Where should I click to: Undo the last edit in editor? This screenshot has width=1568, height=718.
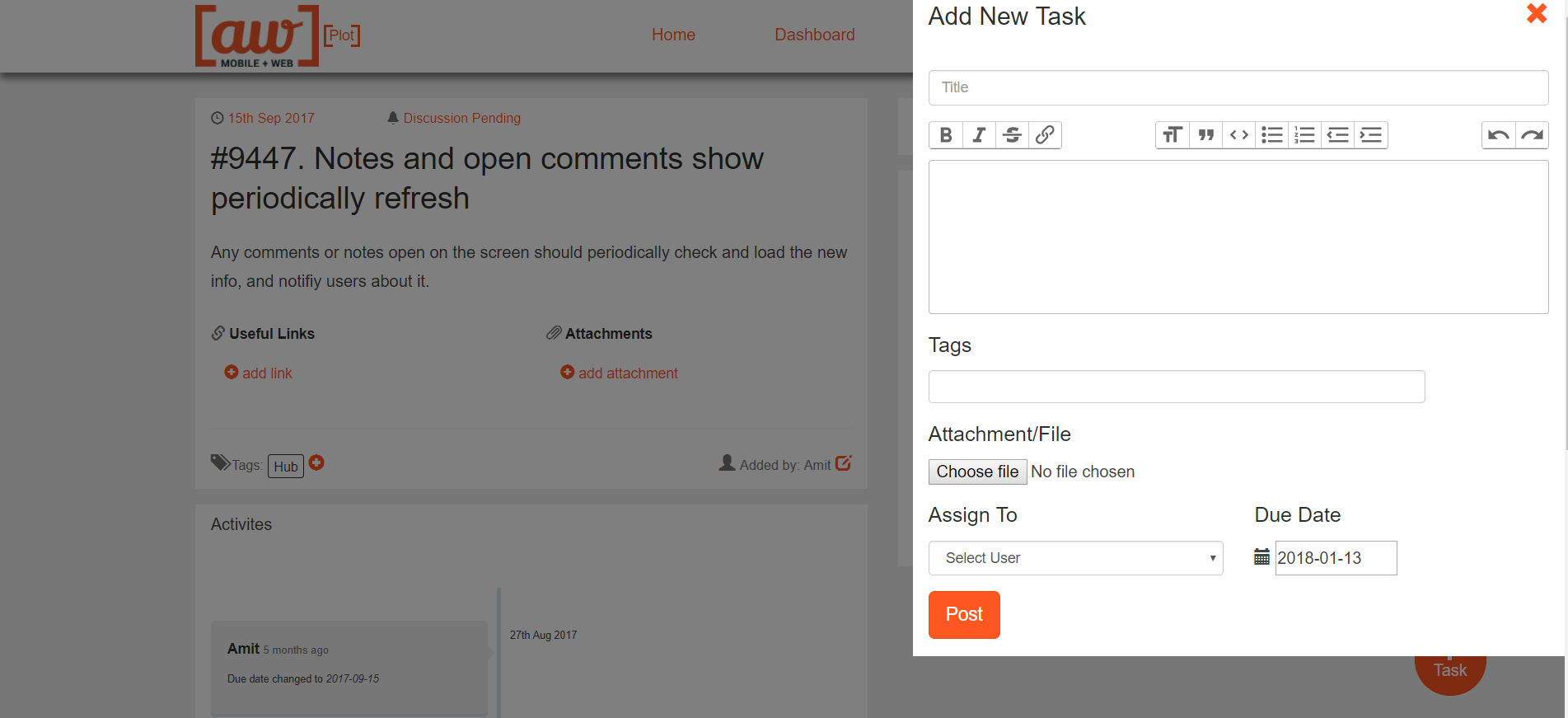(x=1499, y=135)
